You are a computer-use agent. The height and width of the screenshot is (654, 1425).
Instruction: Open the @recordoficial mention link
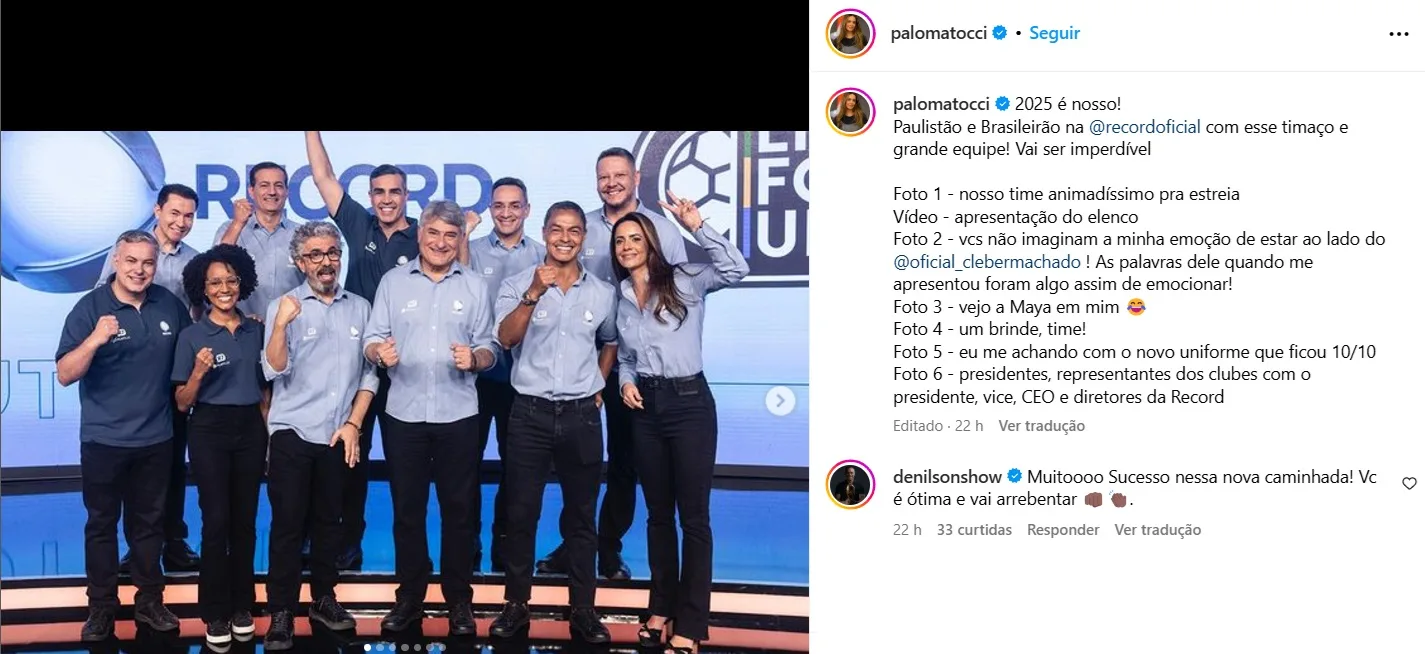[1145, 127]
